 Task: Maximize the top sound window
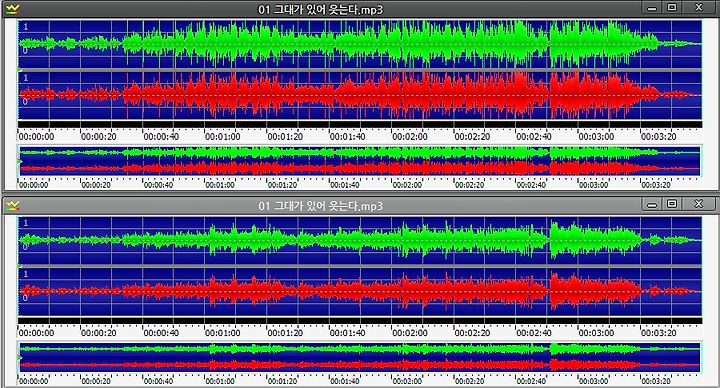[672, 8]
